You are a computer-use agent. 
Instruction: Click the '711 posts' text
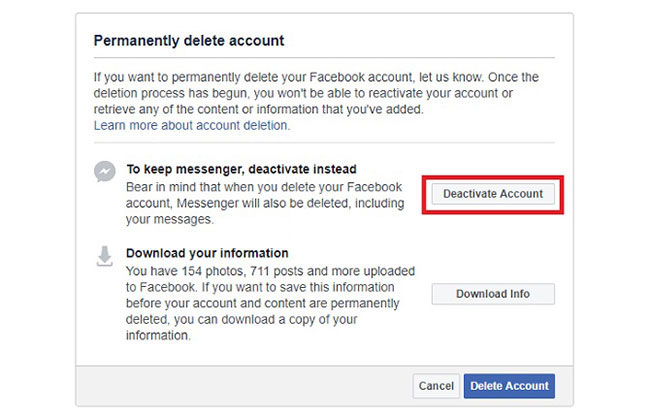tap(278, 271)
